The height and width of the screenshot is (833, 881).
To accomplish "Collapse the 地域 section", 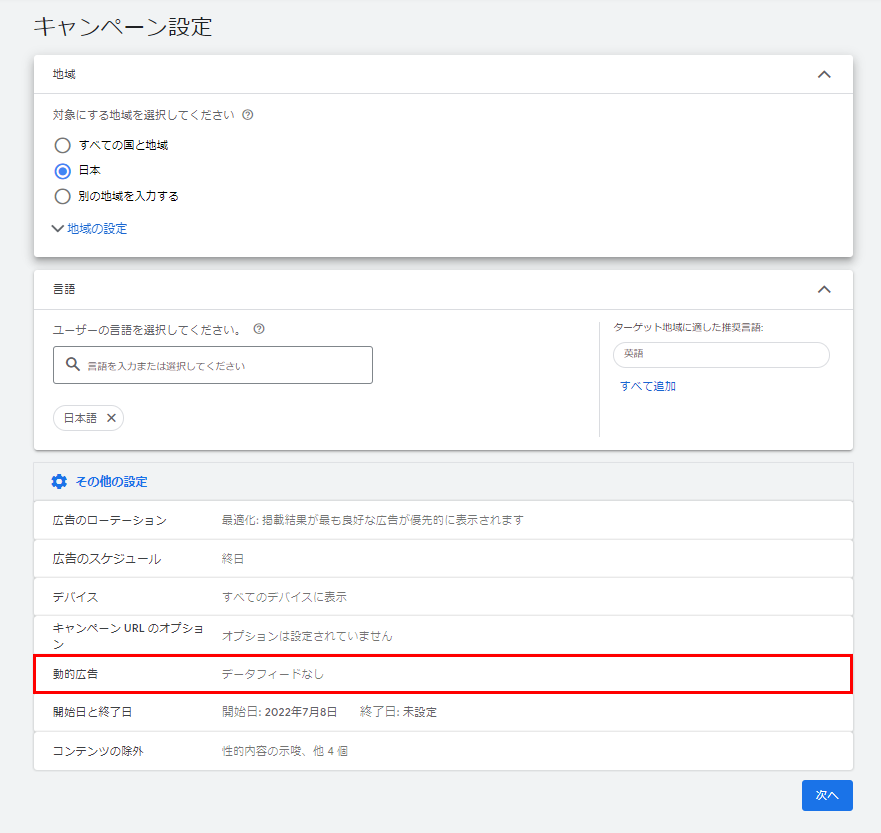I will coord(824,75).
